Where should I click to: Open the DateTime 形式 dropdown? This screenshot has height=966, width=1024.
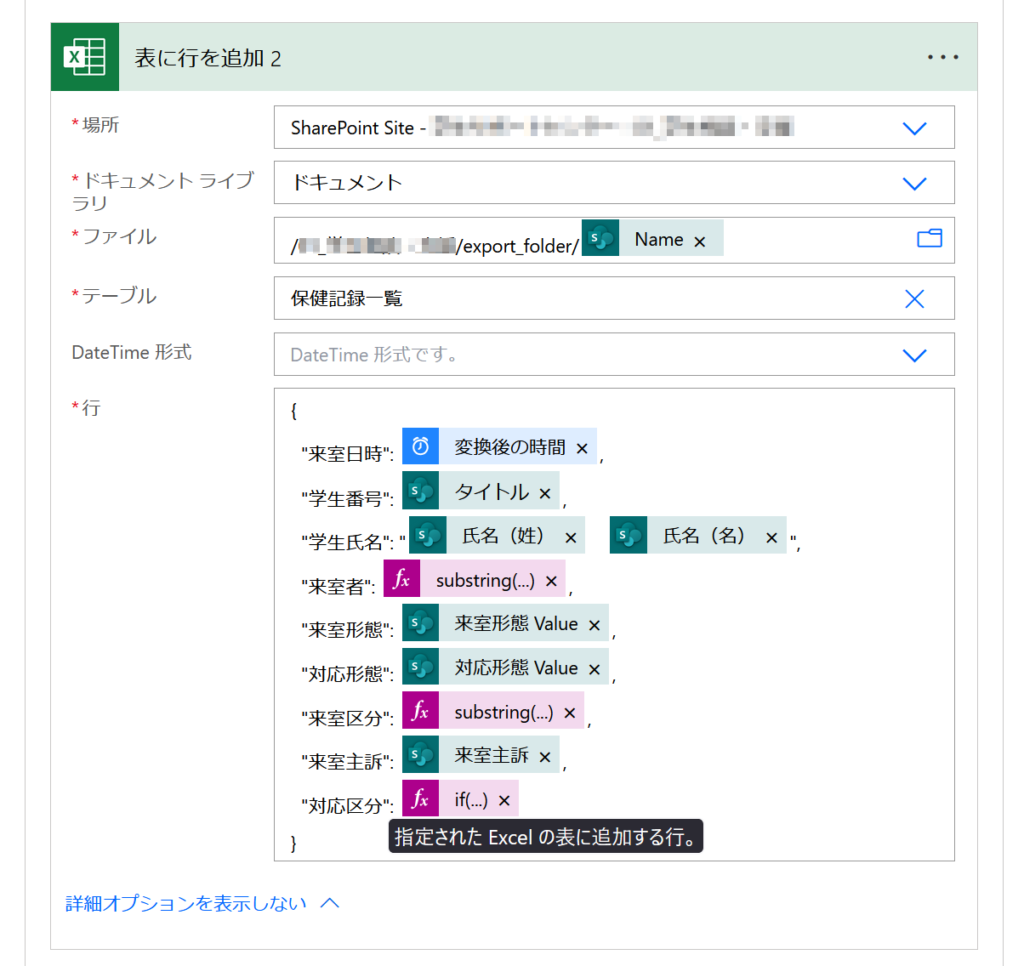coord(913,354)
